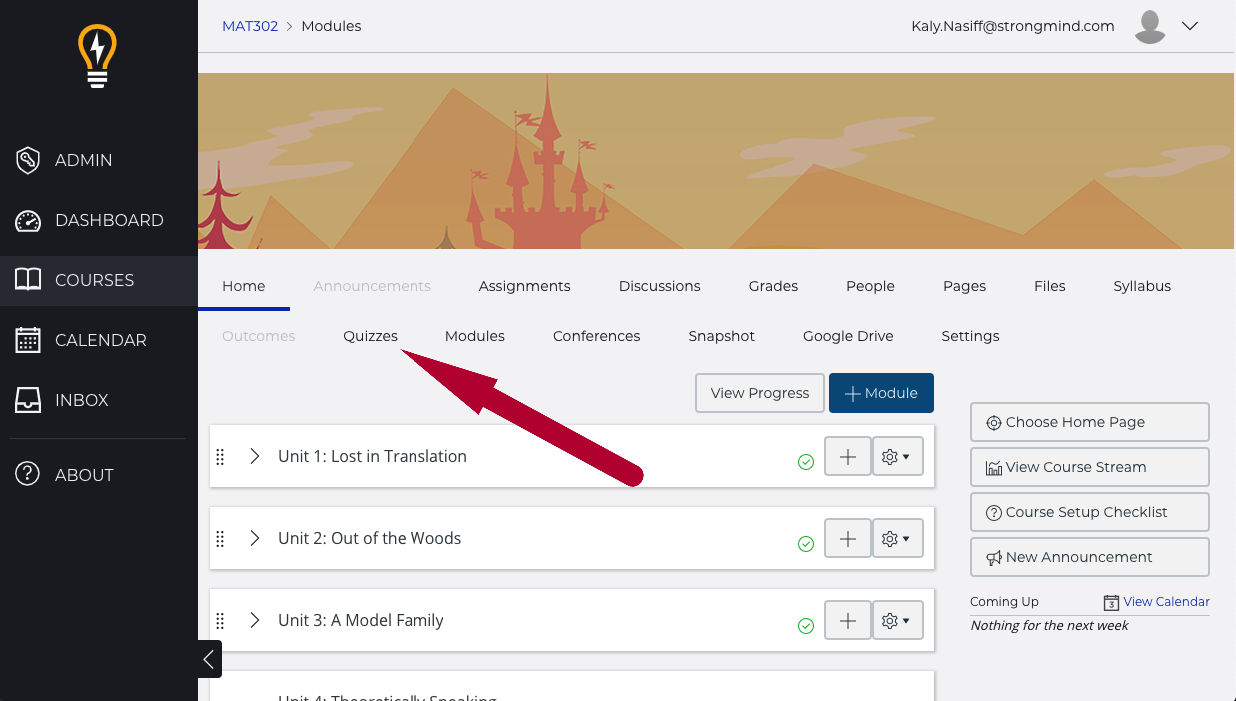Click the lightbulb logo icon
This screenshot has width=1236, height=701.
click(97, 57)
